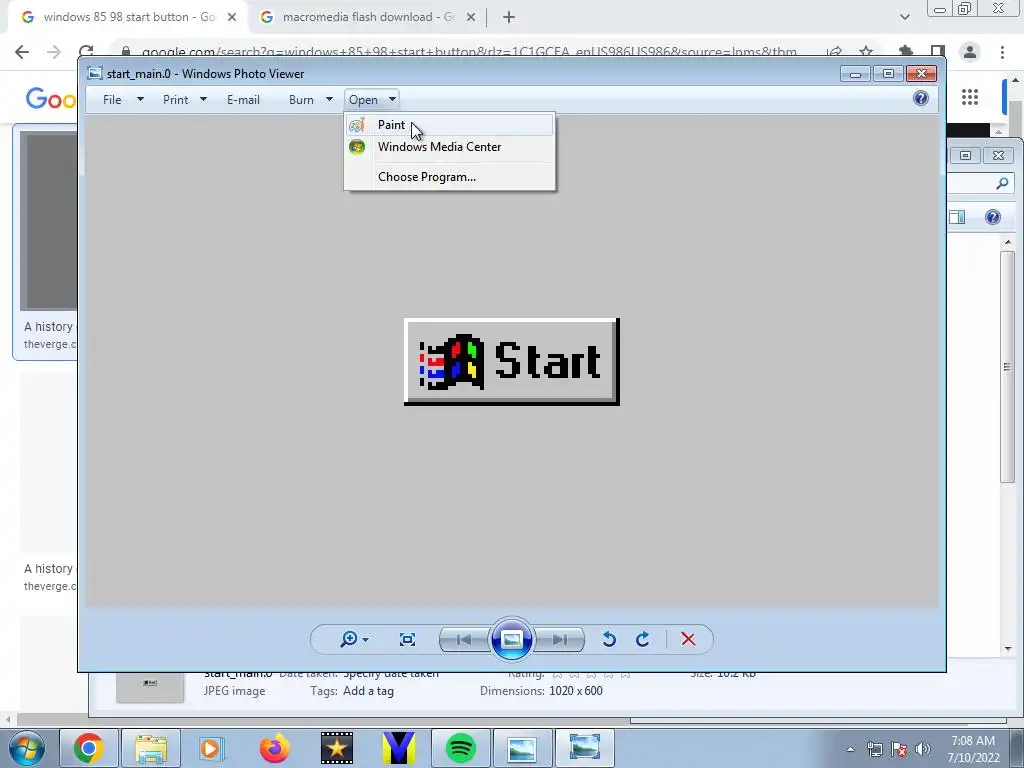Open the film-star app on taskbar
1024x768 pixels.
337,748
